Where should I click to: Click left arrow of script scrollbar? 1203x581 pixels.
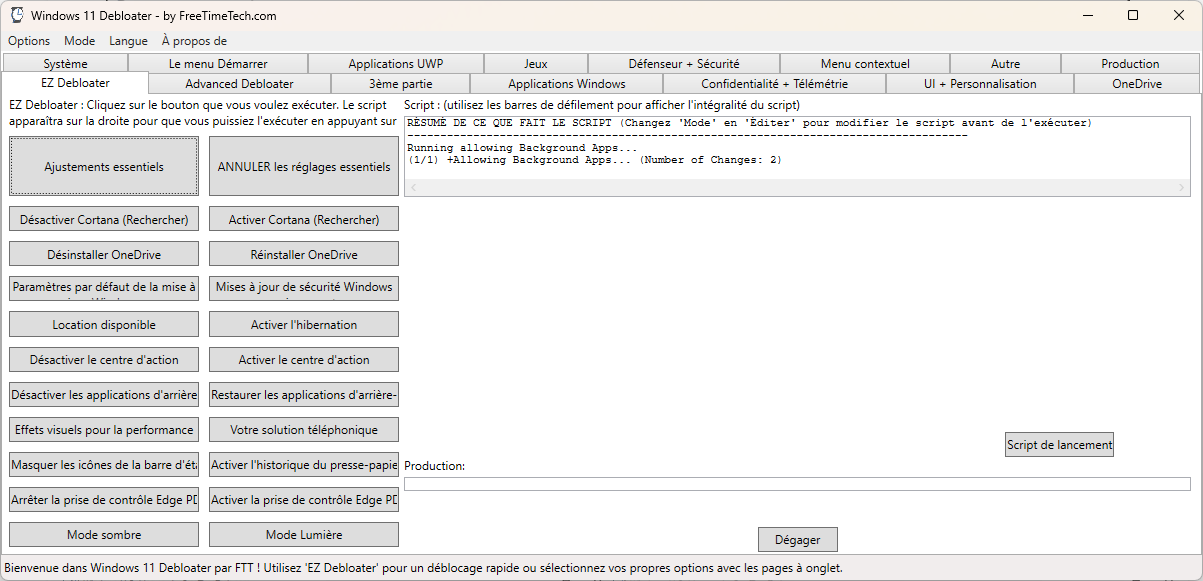coord(413,187)
